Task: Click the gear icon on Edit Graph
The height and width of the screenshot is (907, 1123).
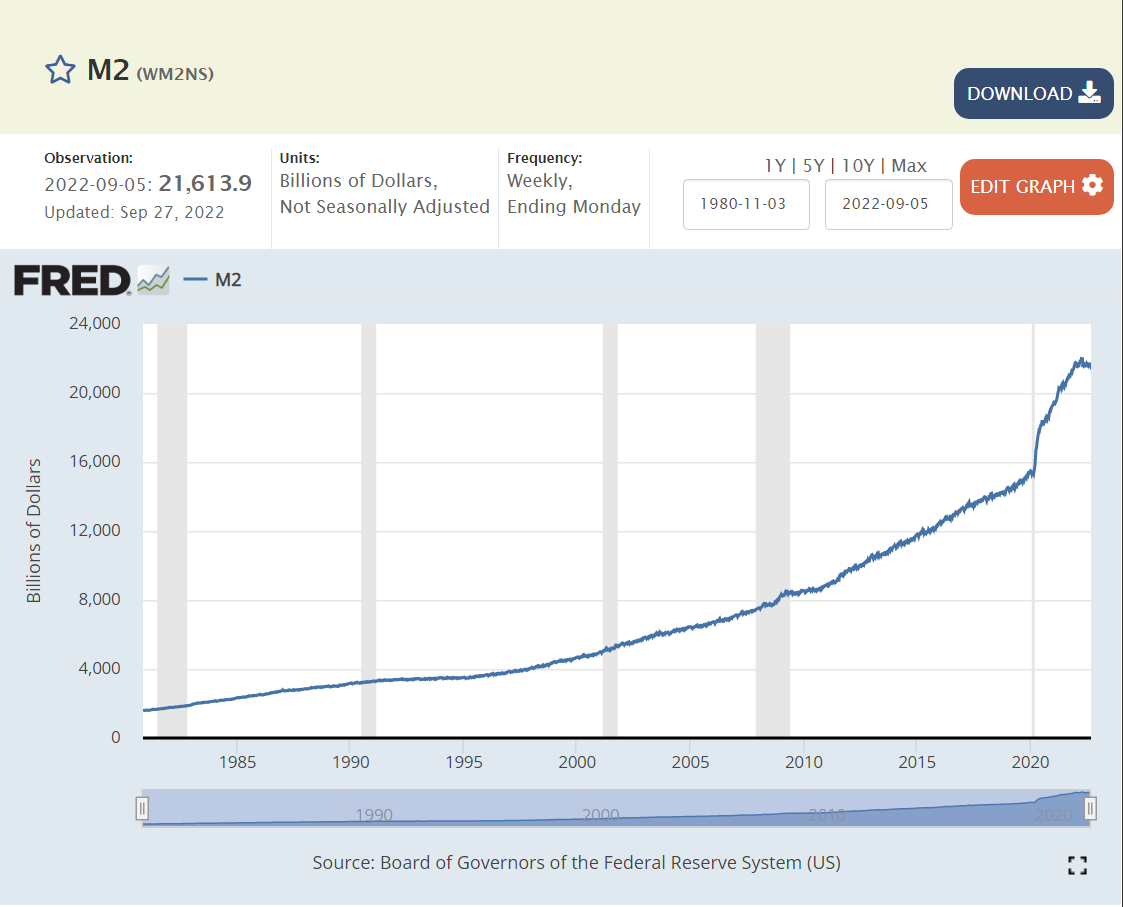Action: (1092, 186)
